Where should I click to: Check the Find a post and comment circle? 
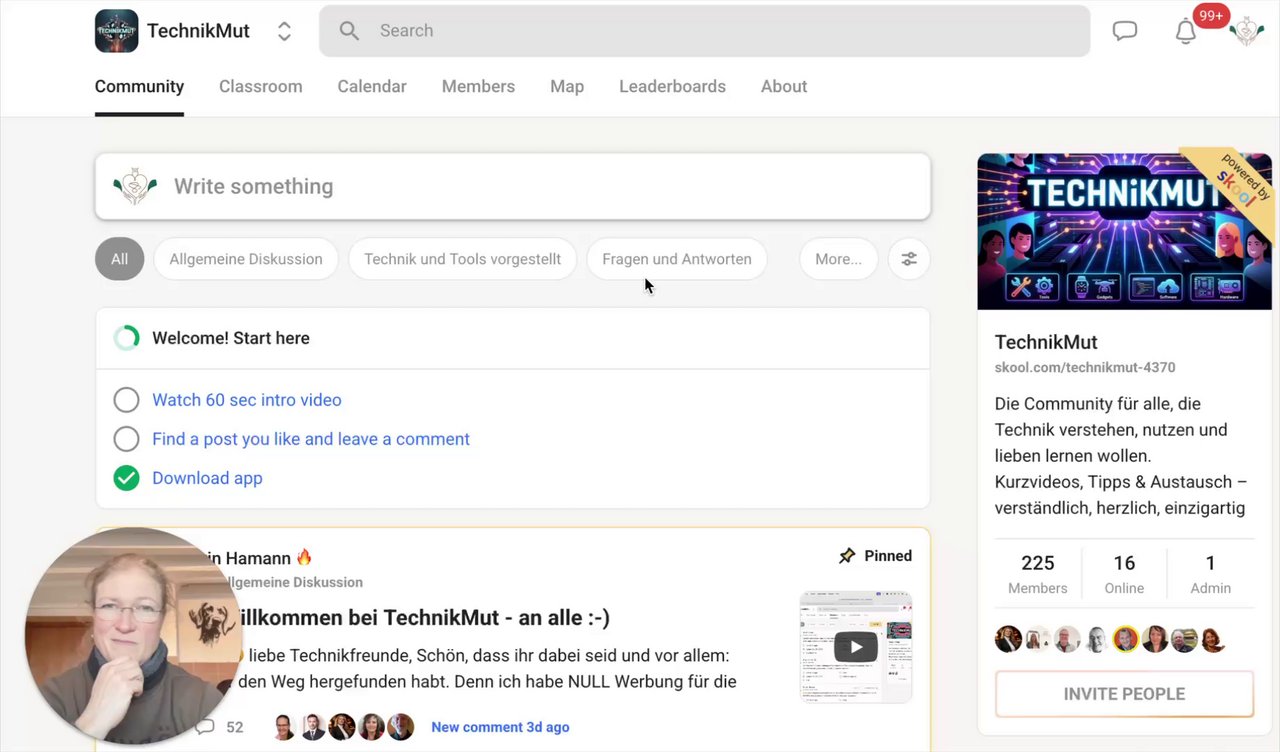126,439
